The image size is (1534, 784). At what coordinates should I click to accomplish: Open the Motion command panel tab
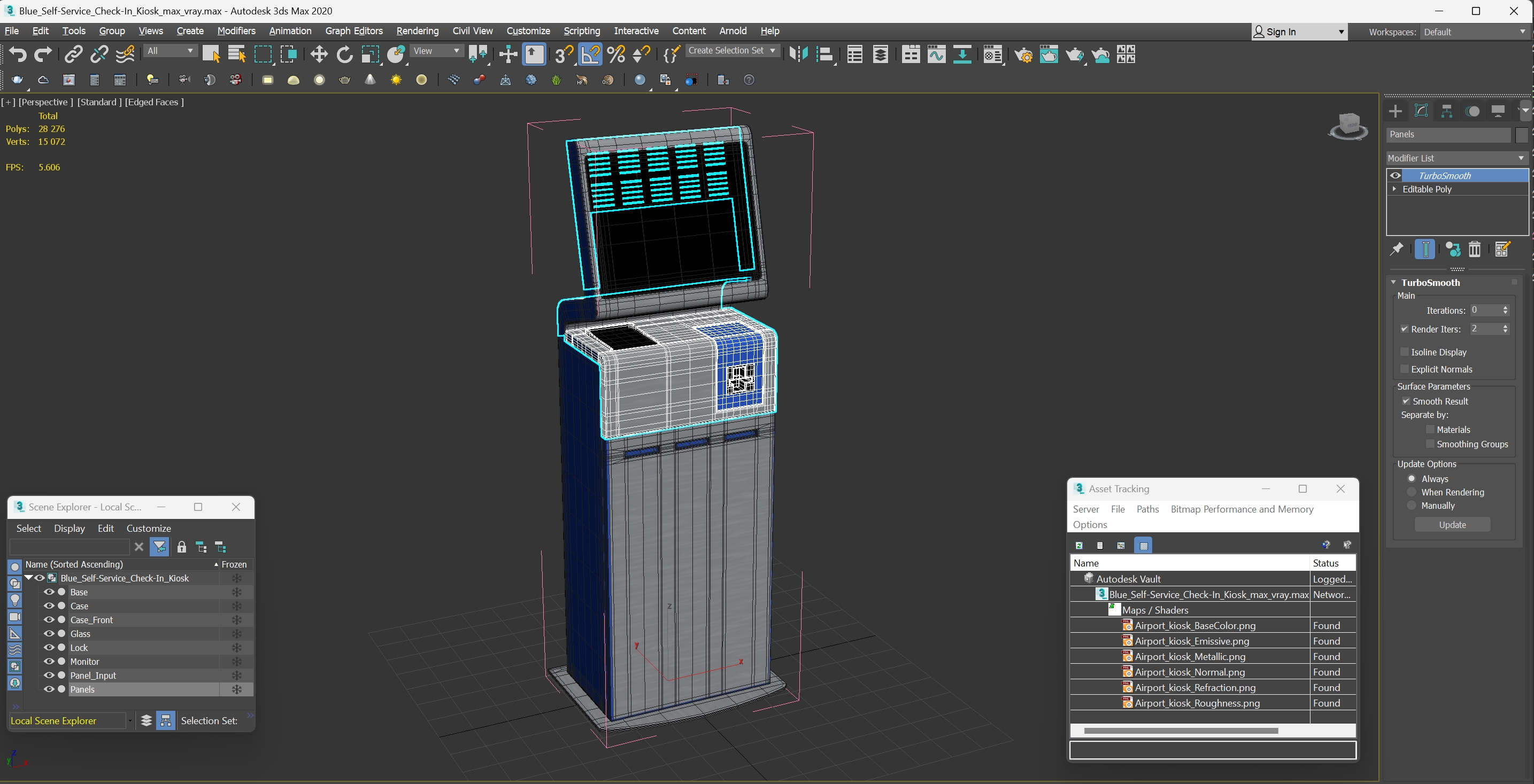1473,111
